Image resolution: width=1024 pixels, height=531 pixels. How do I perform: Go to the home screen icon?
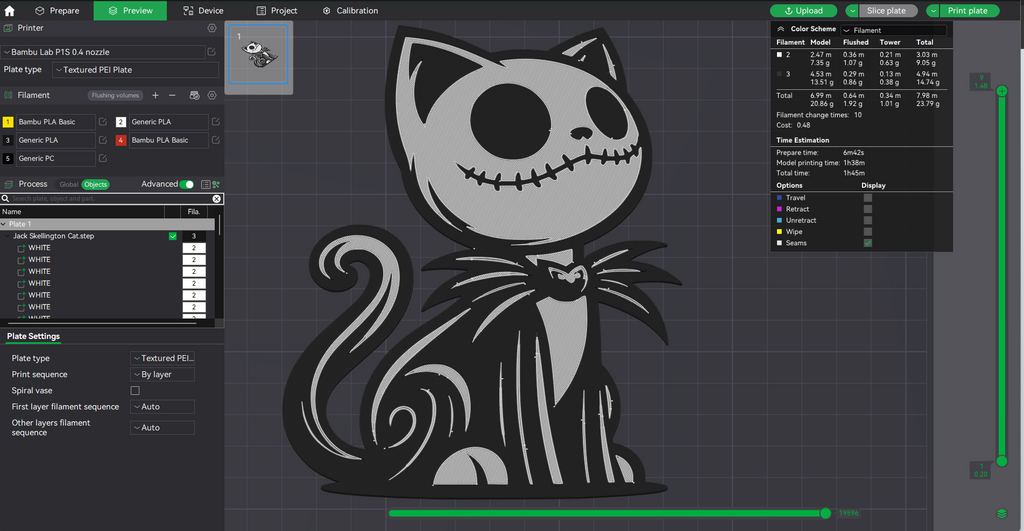click(x=9, y=10)
